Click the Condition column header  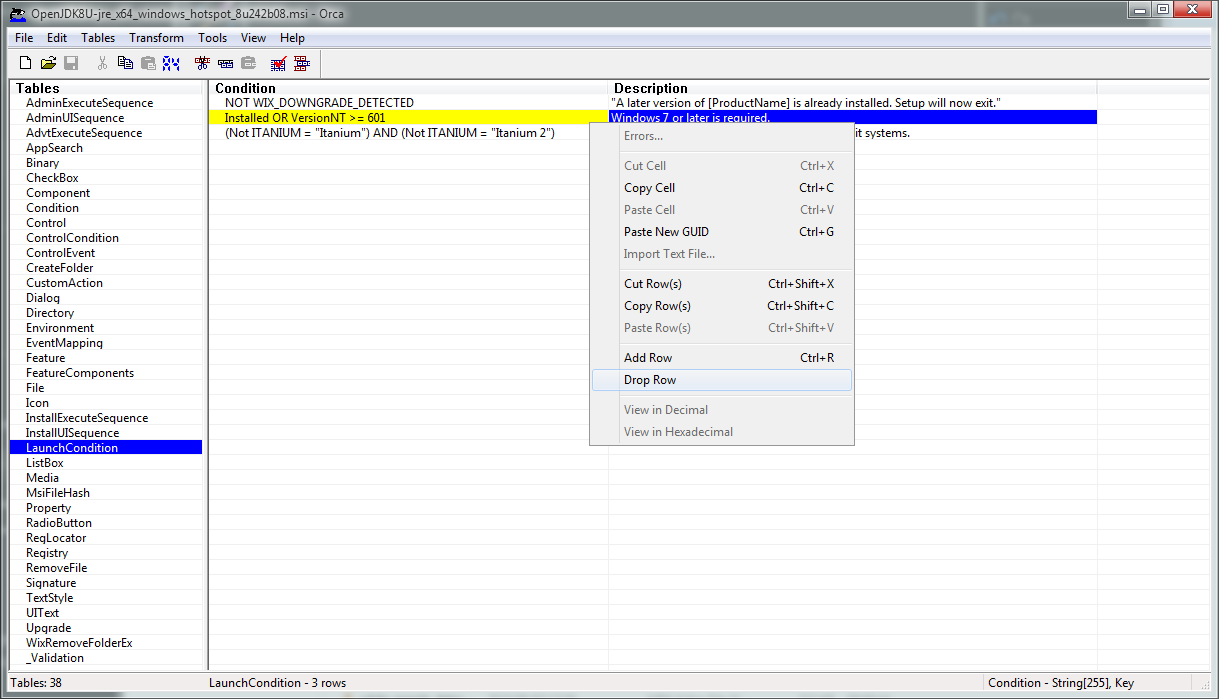click(x=245, y=88)
